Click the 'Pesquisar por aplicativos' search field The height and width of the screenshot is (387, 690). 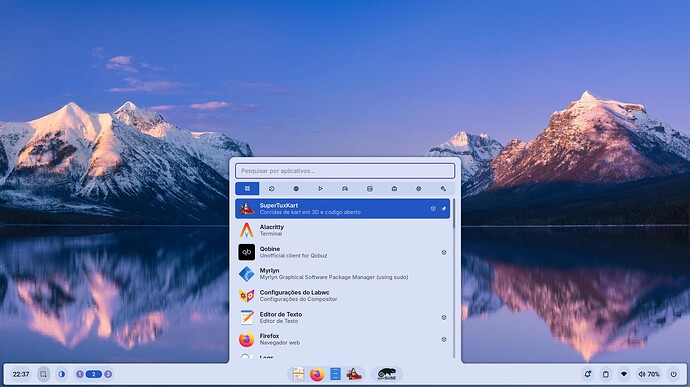345,171
